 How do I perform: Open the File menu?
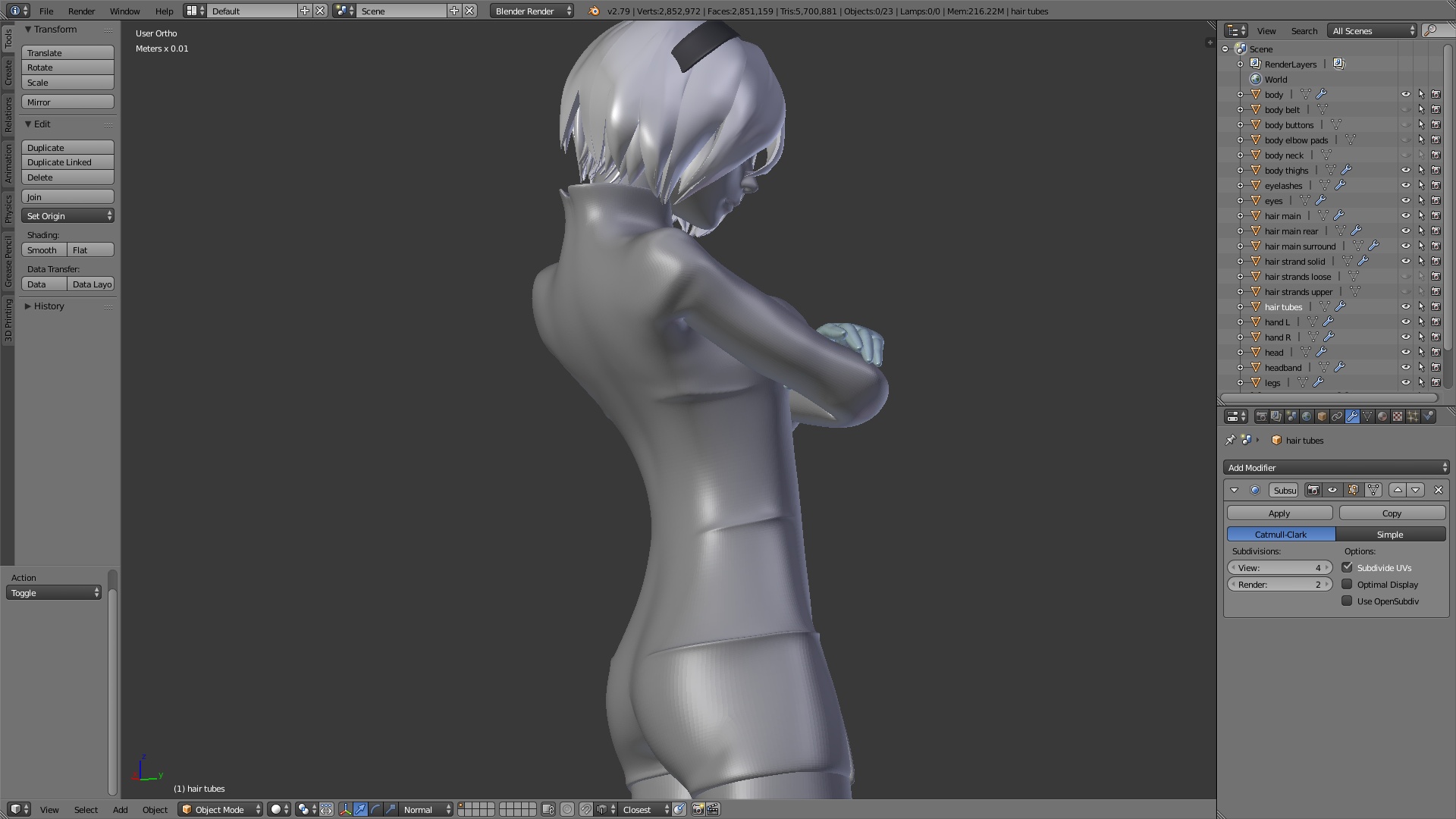pos(46,11)
